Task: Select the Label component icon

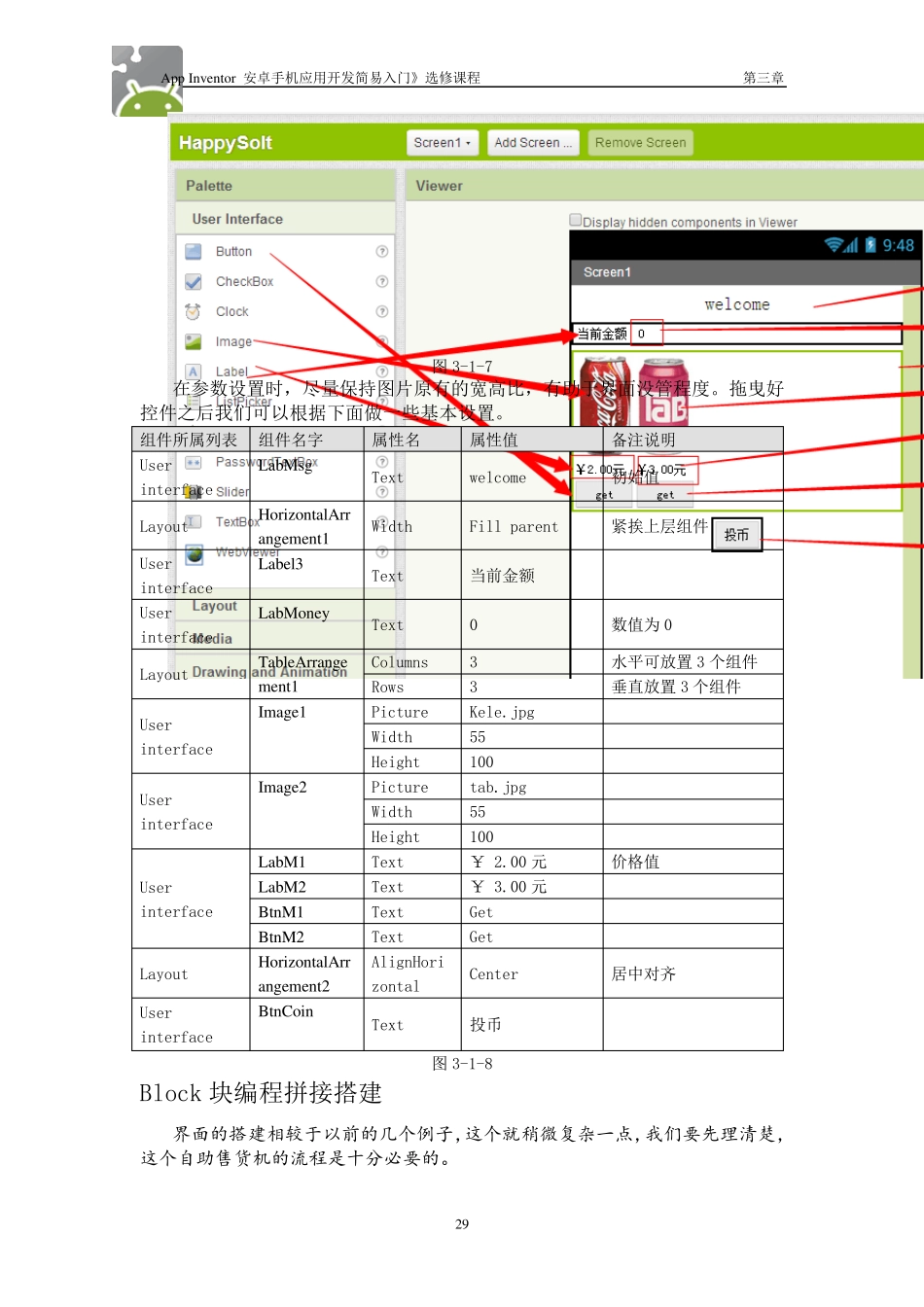Action: click(194, 371)
